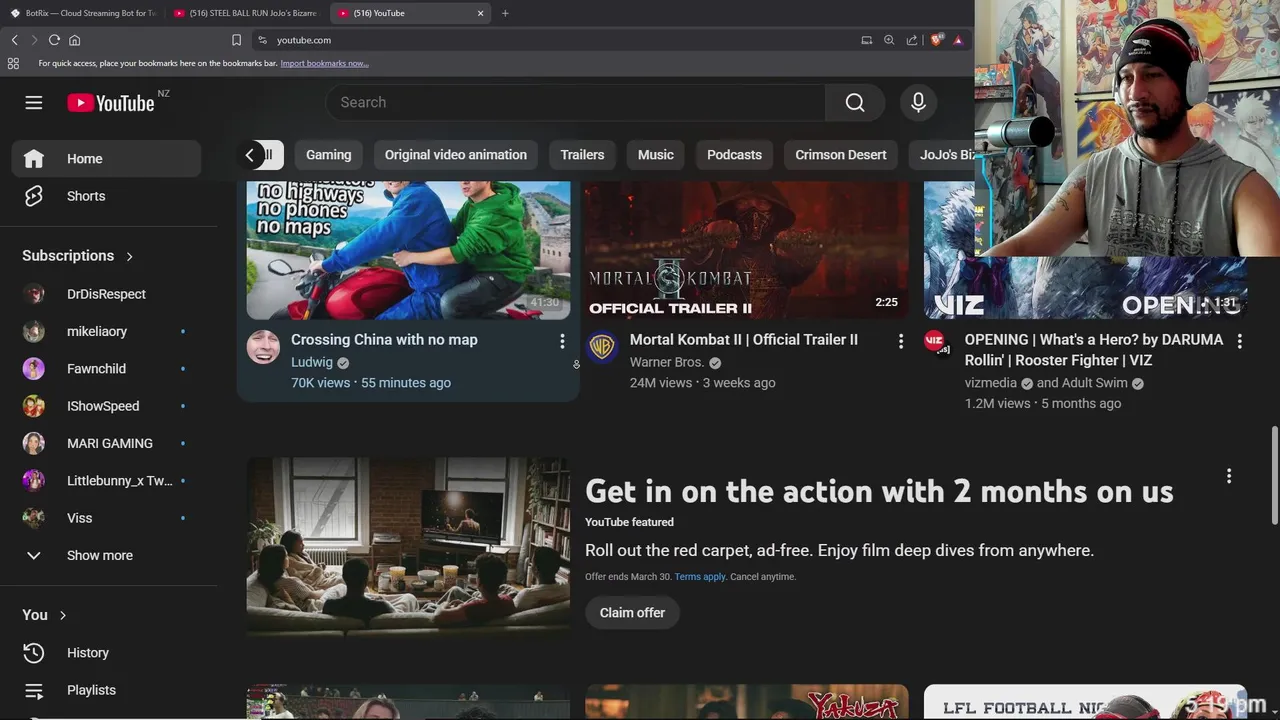The image size is (1280, 720).
Task: Click the Ludwig channel name
Action: 312,362
